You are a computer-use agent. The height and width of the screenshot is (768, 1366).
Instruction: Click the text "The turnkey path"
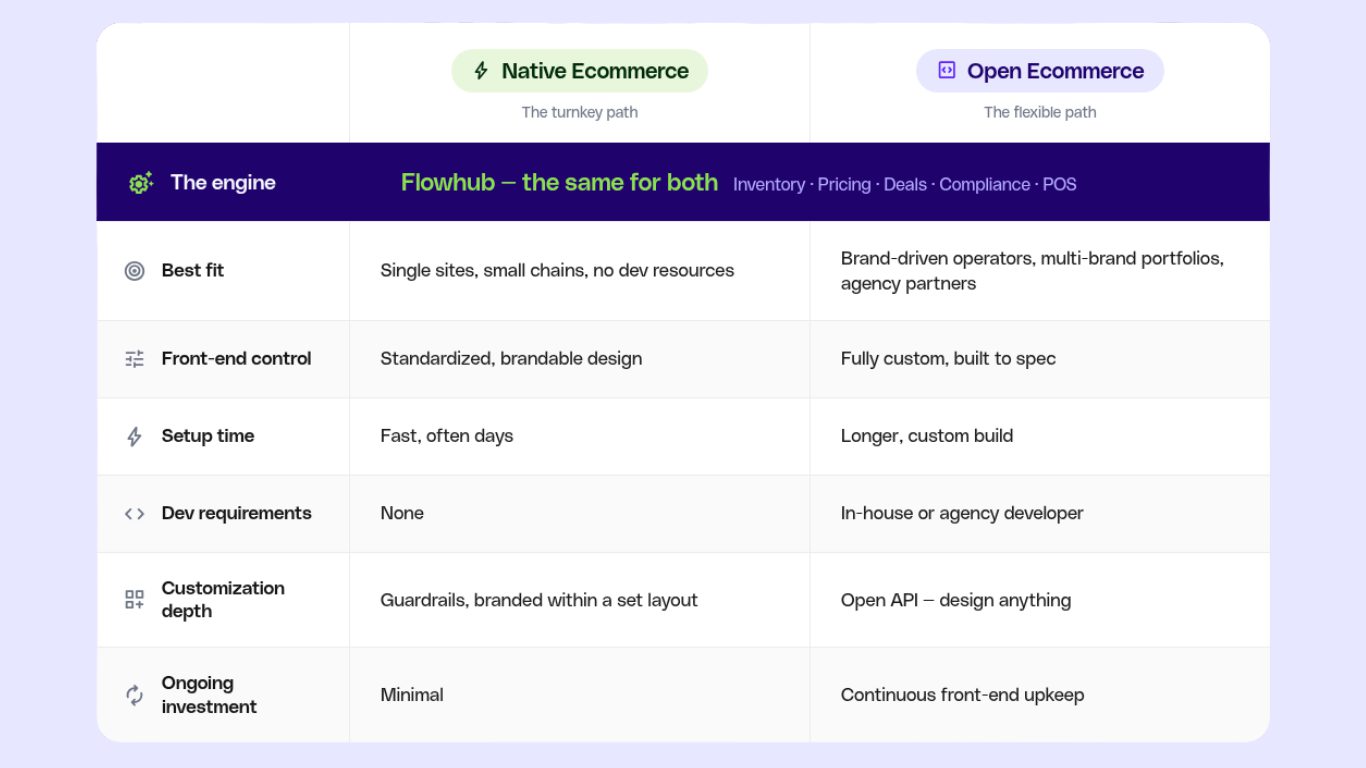pyautogui.click(x=579, y=112)
